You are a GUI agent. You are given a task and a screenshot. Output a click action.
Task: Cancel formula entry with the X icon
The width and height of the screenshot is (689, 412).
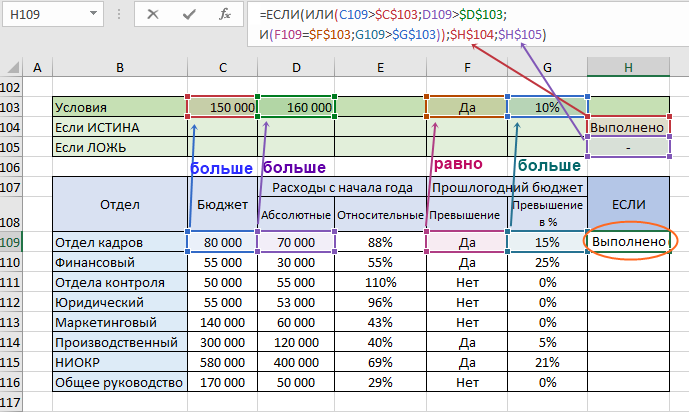[x=153, y=14]
